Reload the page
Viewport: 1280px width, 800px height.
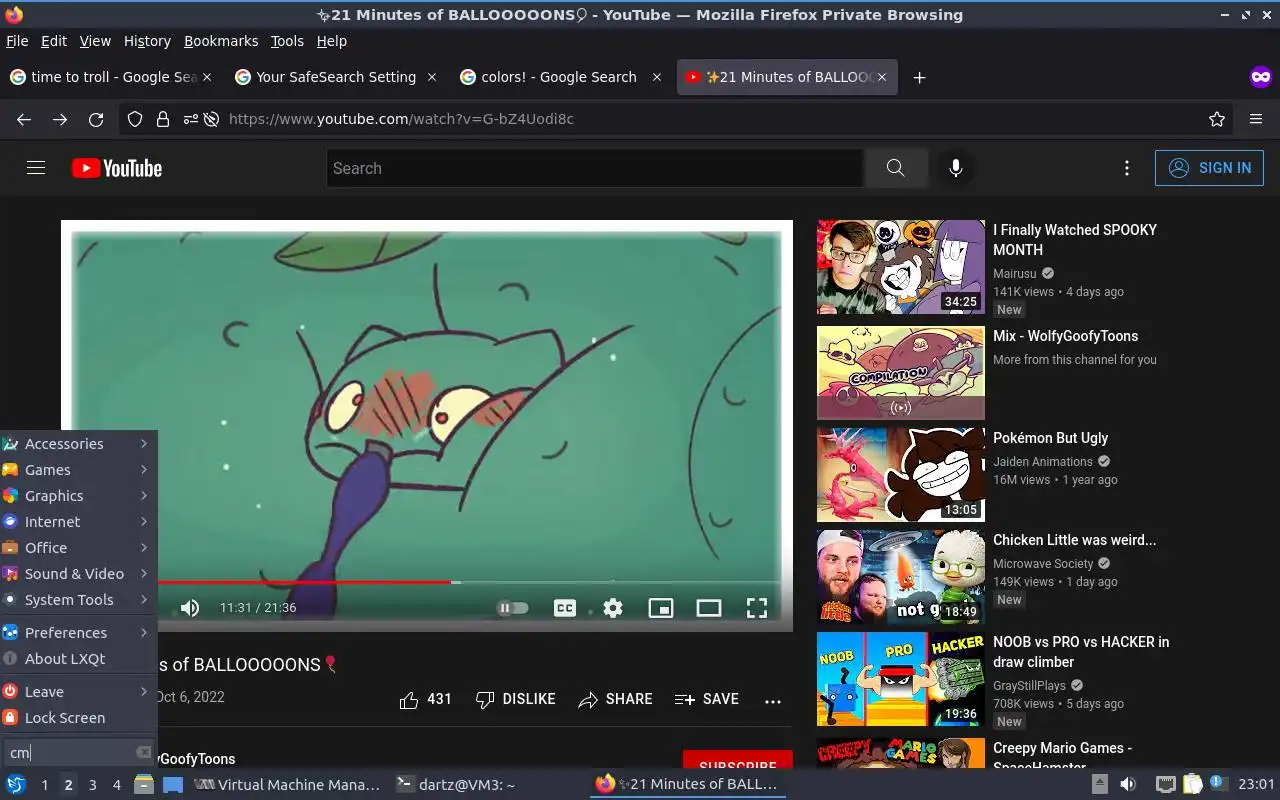tap(96, 119)
